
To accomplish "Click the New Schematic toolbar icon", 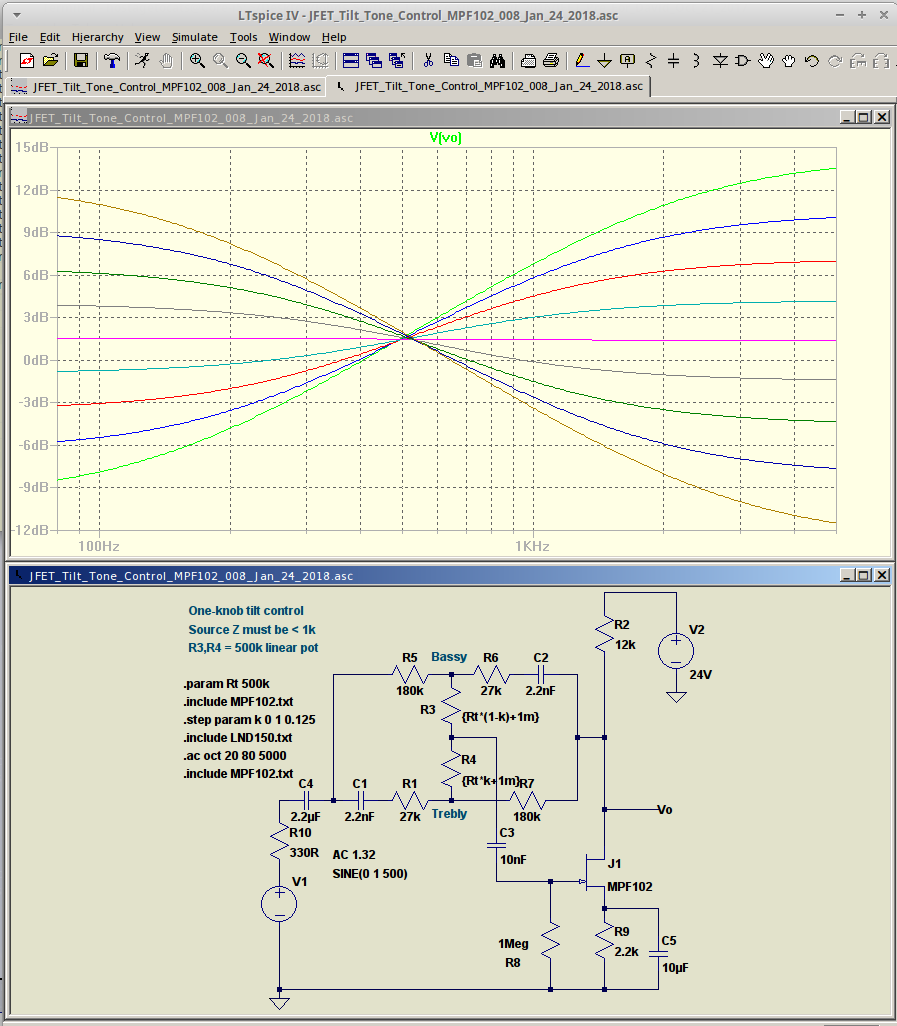I will [27, 61].
